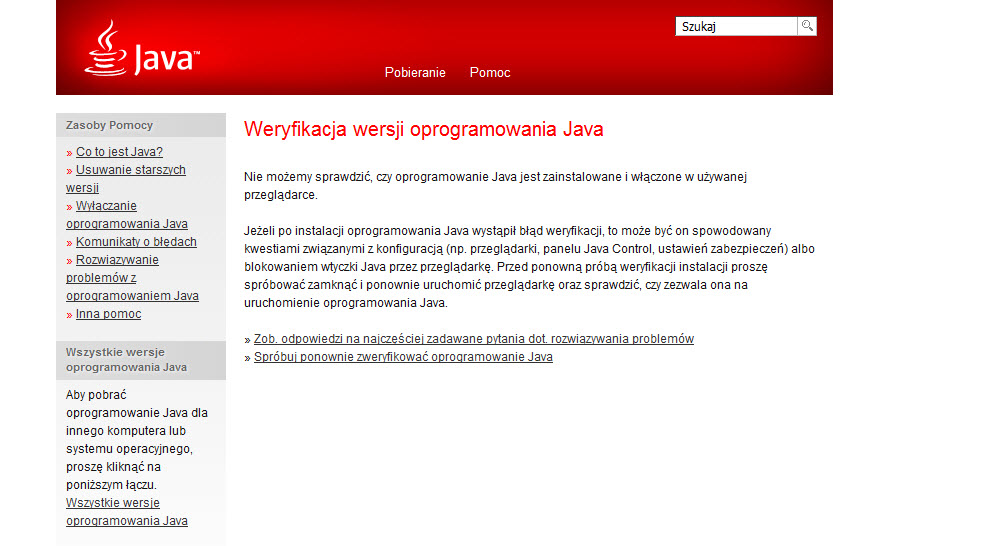Open 'Wyłączanie oprogramowania Java' link
The height and width of the screenshot is (546, 986).
click(127, 214)
